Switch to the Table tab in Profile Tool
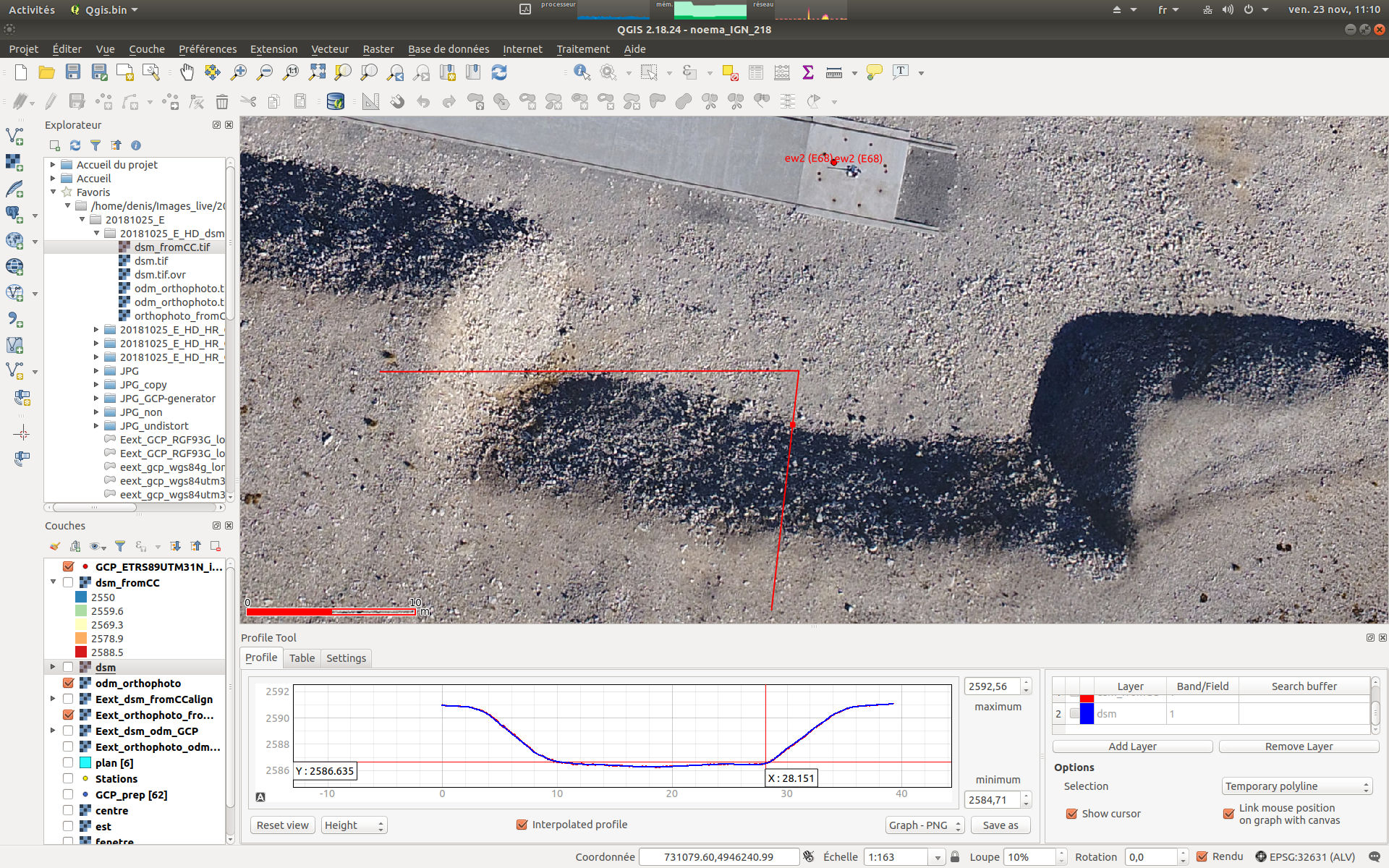1389x868 pixels. point(302,658)
